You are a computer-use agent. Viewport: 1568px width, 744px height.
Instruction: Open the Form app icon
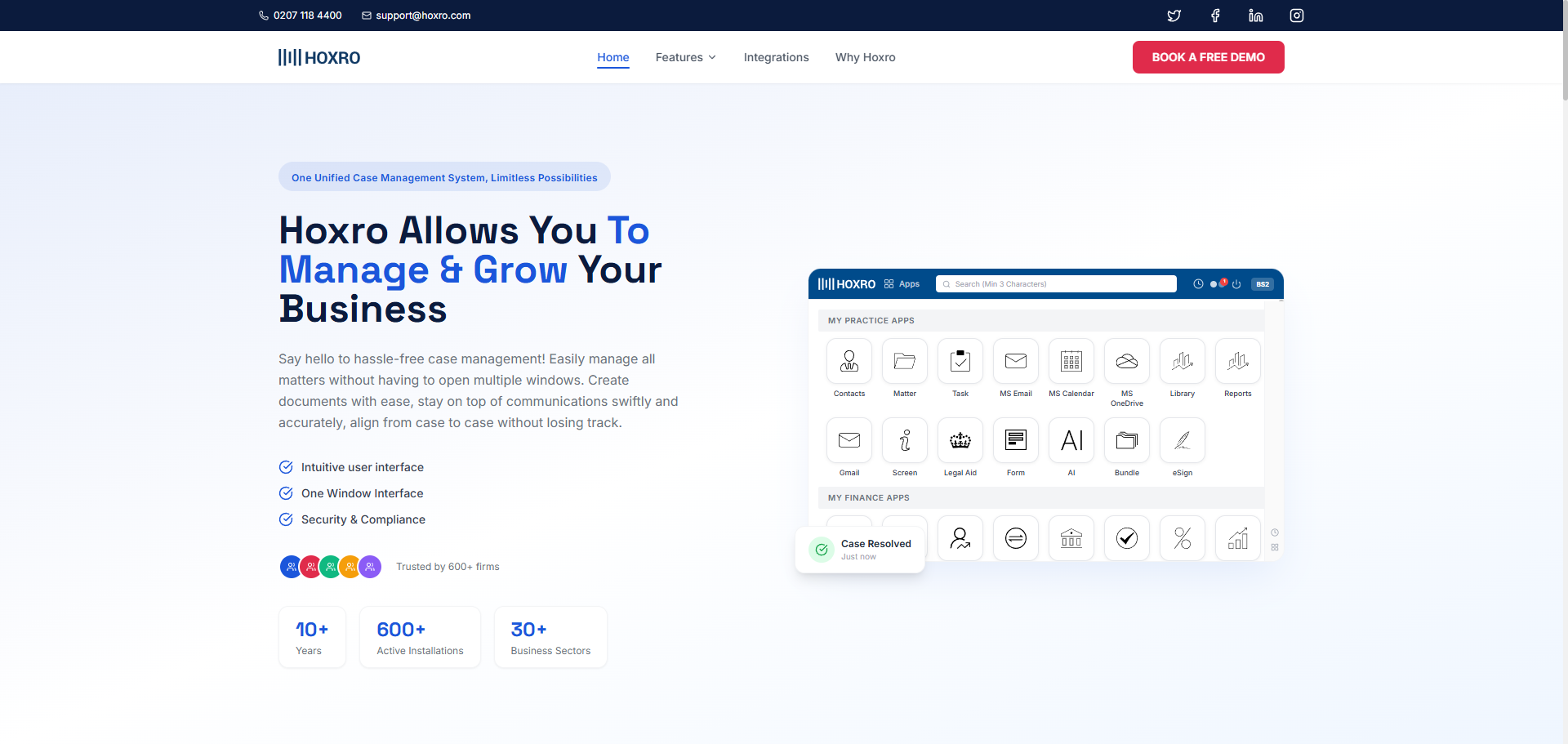(1016, 440)
